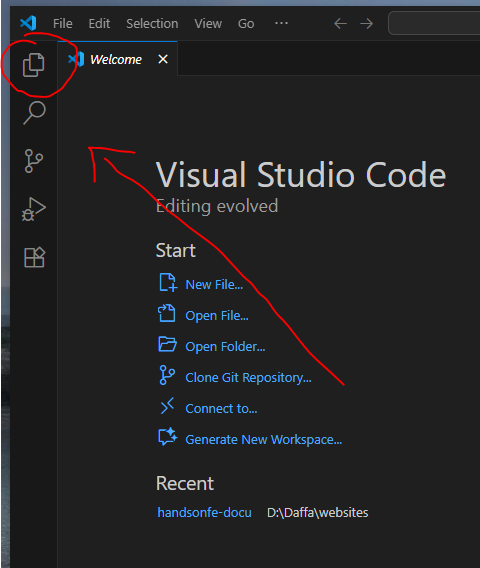Click the Open File... link

[217, 316]
